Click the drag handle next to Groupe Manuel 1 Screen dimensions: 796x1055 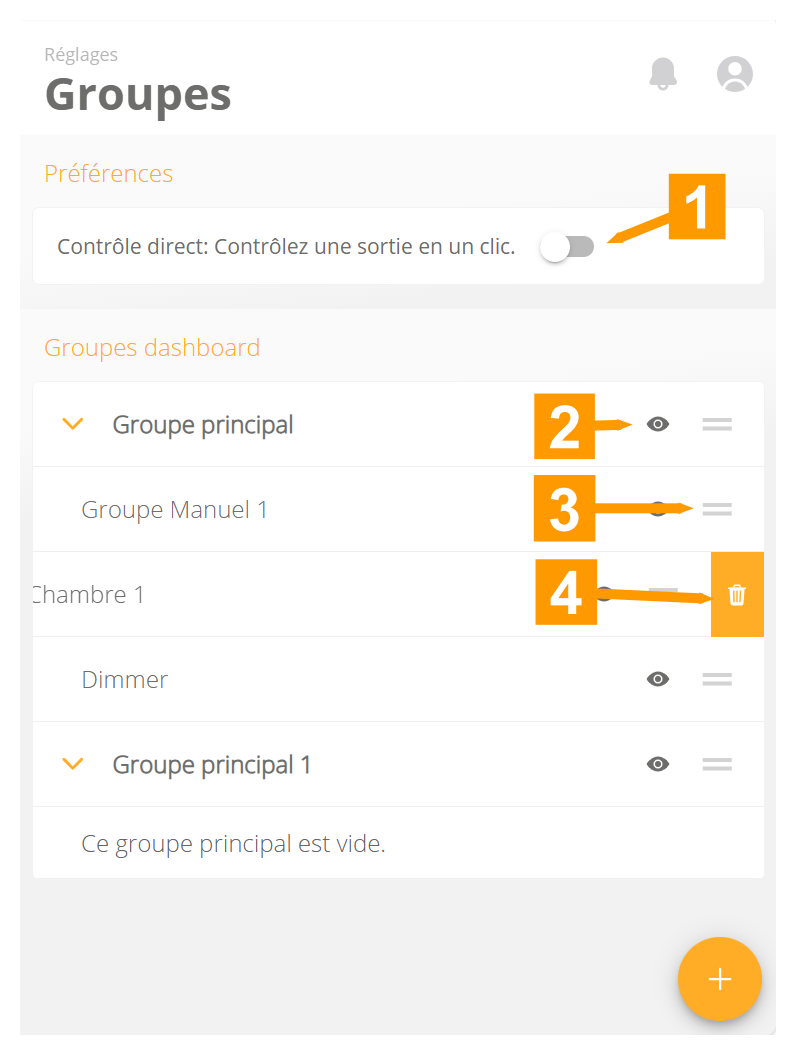pos(717,509)
